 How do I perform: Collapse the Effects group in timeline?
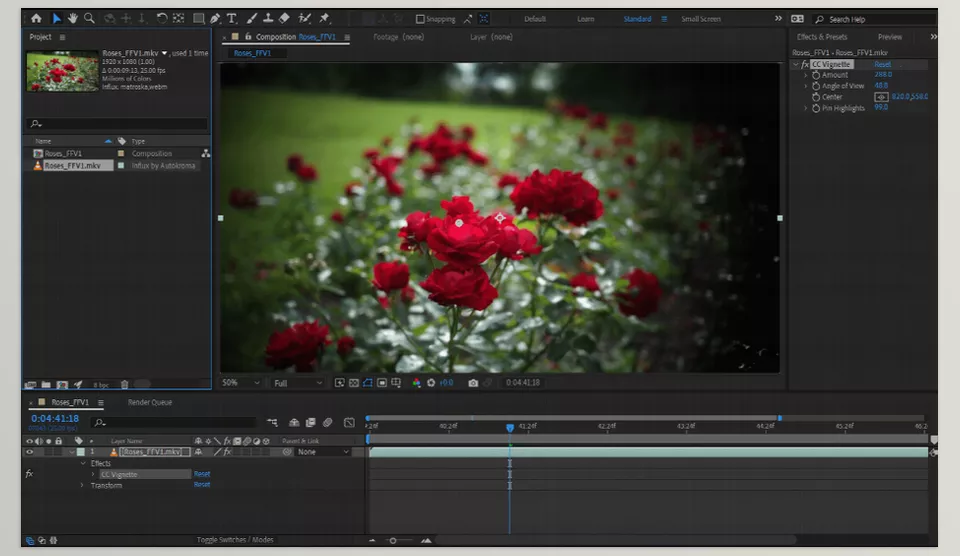click(x=83, y=464)
